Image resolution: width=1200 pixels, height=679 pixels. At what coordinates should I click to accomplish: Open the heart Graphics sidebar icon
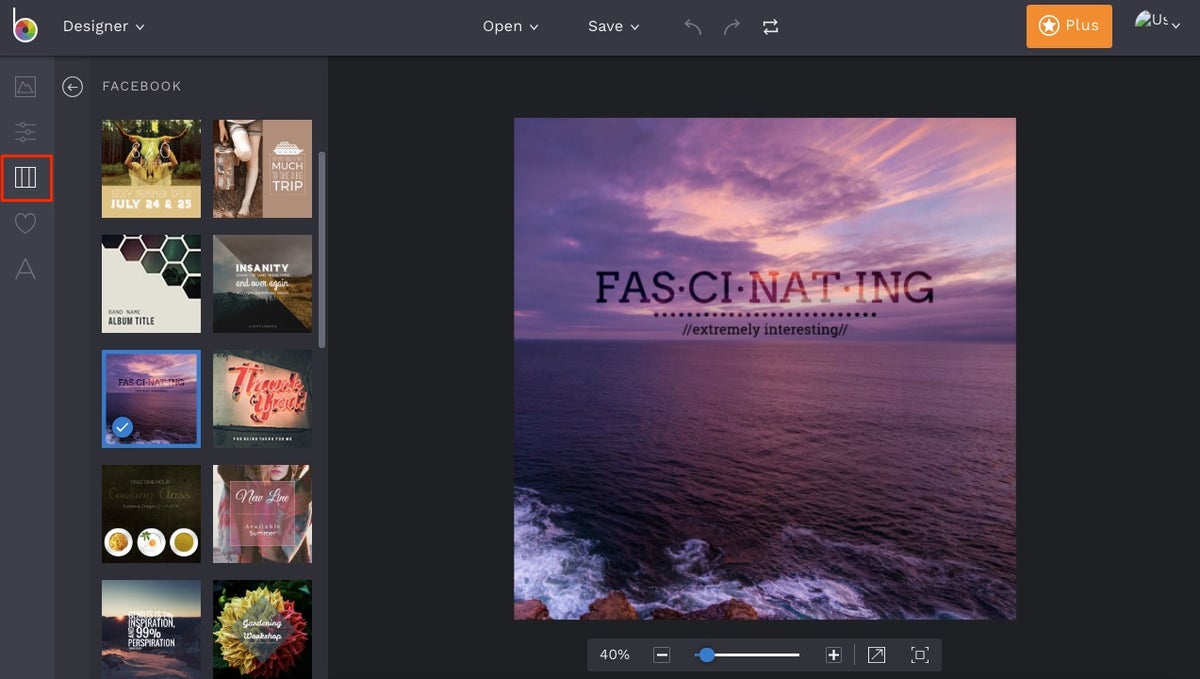click(26, 223)
